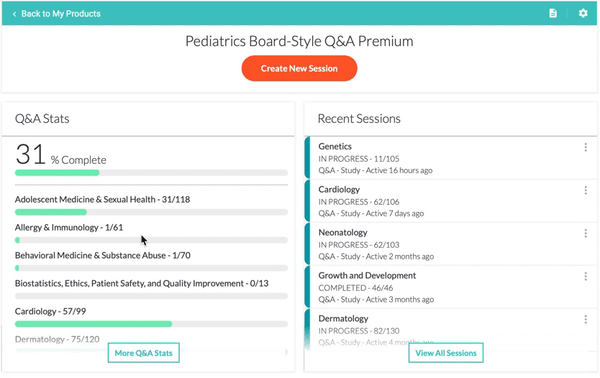Open the Neonatology session entry
Screen dimensions: 600x378
pos(451,244)
